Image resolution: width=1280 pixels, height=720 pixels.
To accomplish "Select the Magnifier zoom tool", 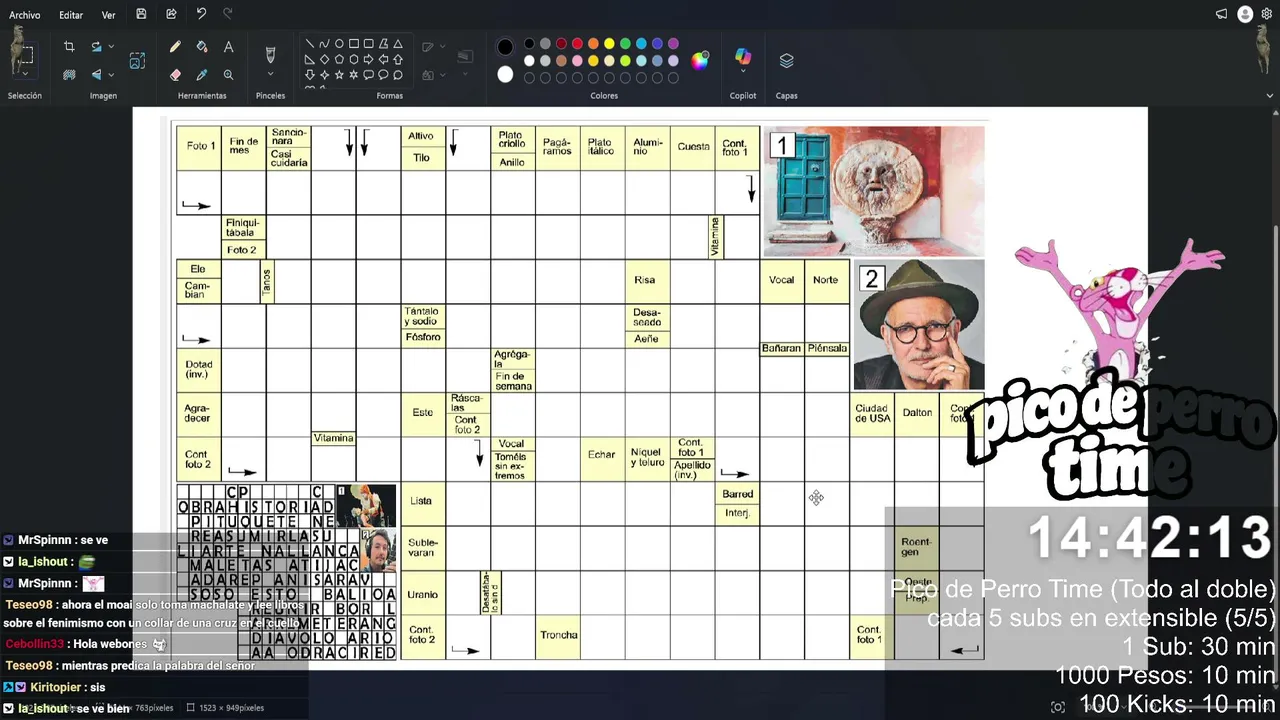I will point(228,74).
